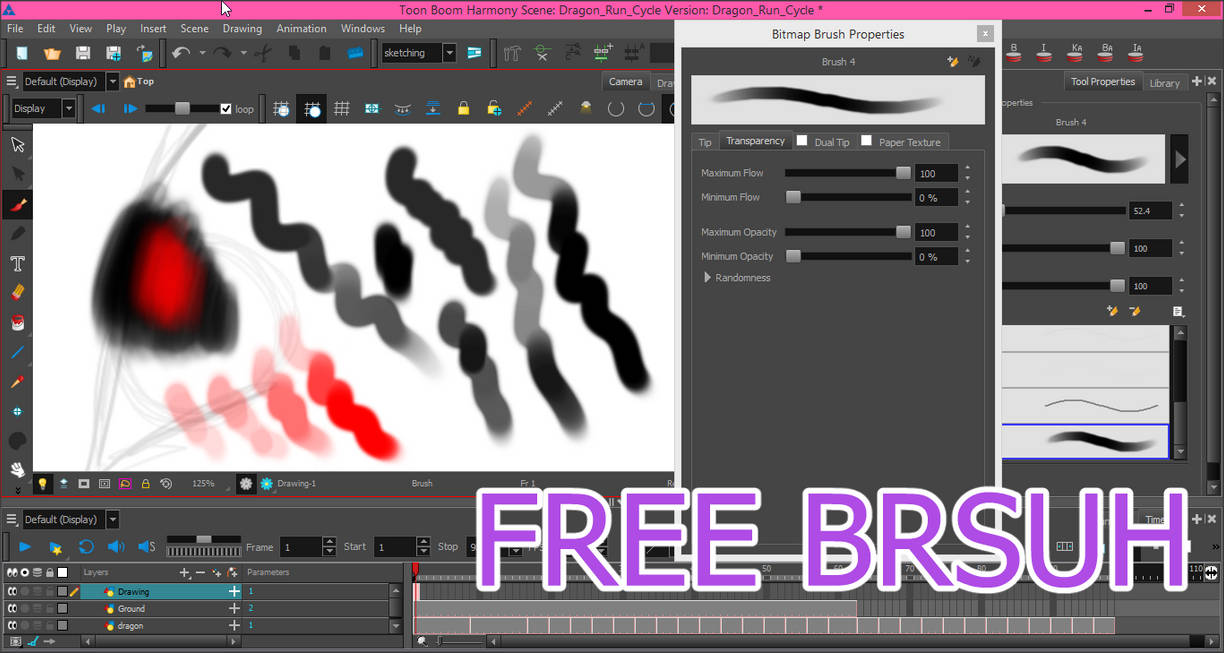Activate the Line tool
The image size is (1224, 653).
click(17, 352)
